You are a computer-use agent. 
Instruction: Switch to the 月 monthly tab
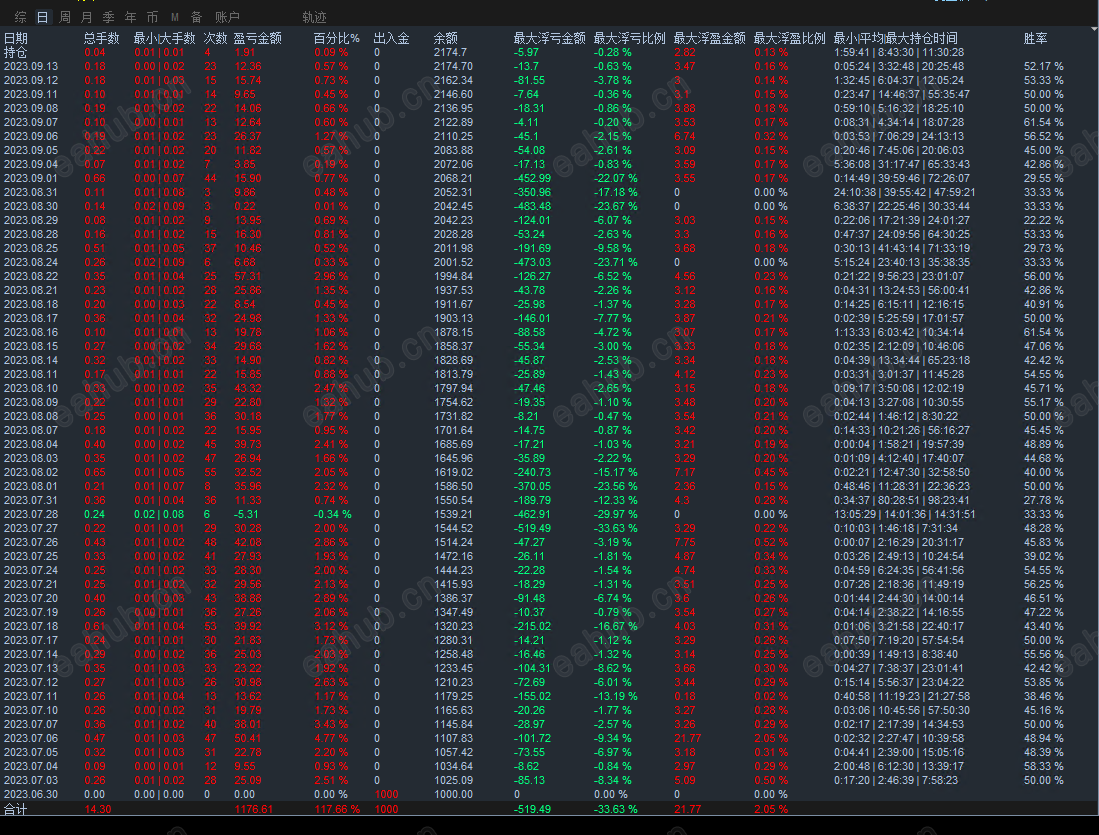pos(87,18)
